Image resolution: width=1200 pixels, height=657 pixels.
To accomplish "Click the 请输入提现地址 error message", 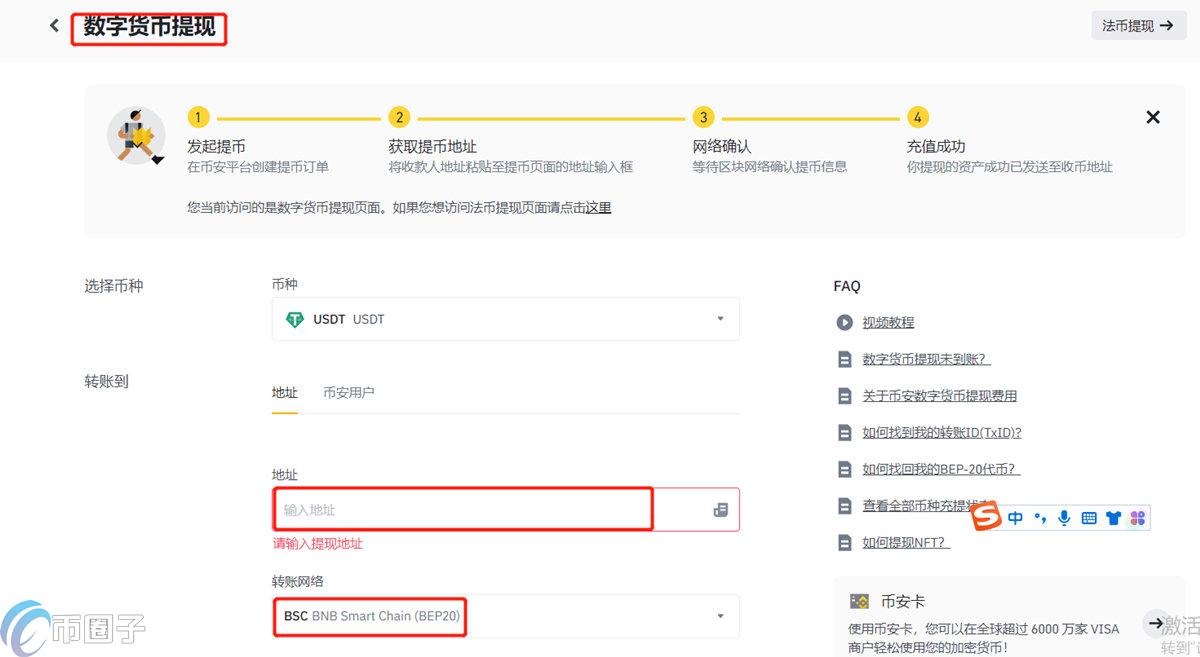I will click(318, 544).
